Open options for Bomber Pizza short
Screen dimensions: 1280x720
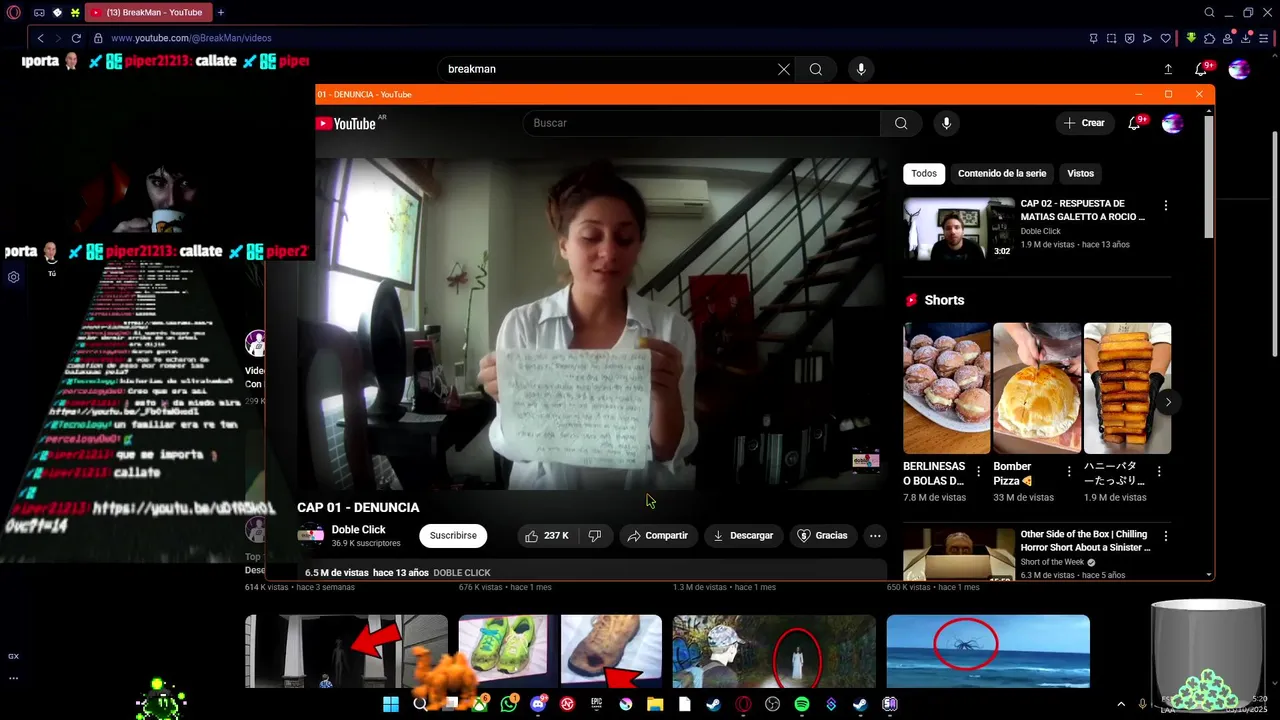(x=1069, y=471)
